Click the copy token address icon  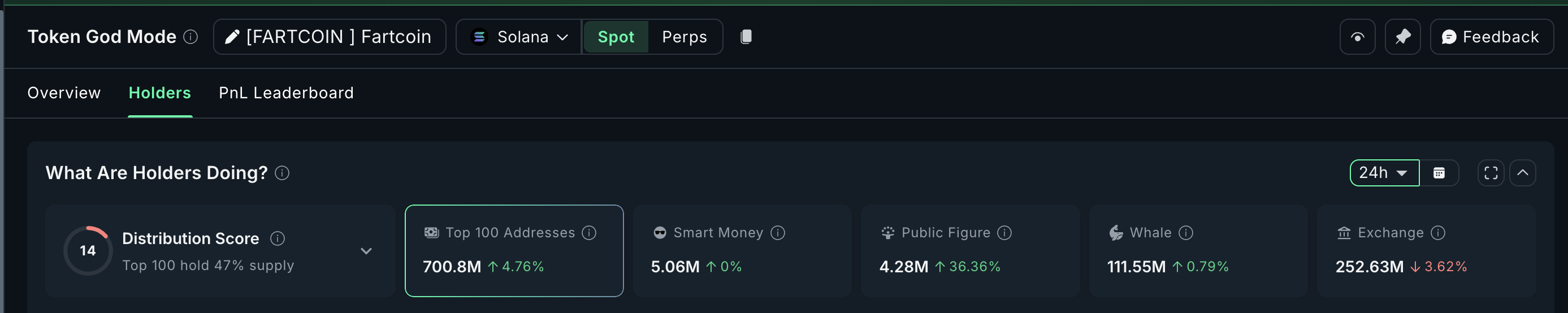(746, 37)
